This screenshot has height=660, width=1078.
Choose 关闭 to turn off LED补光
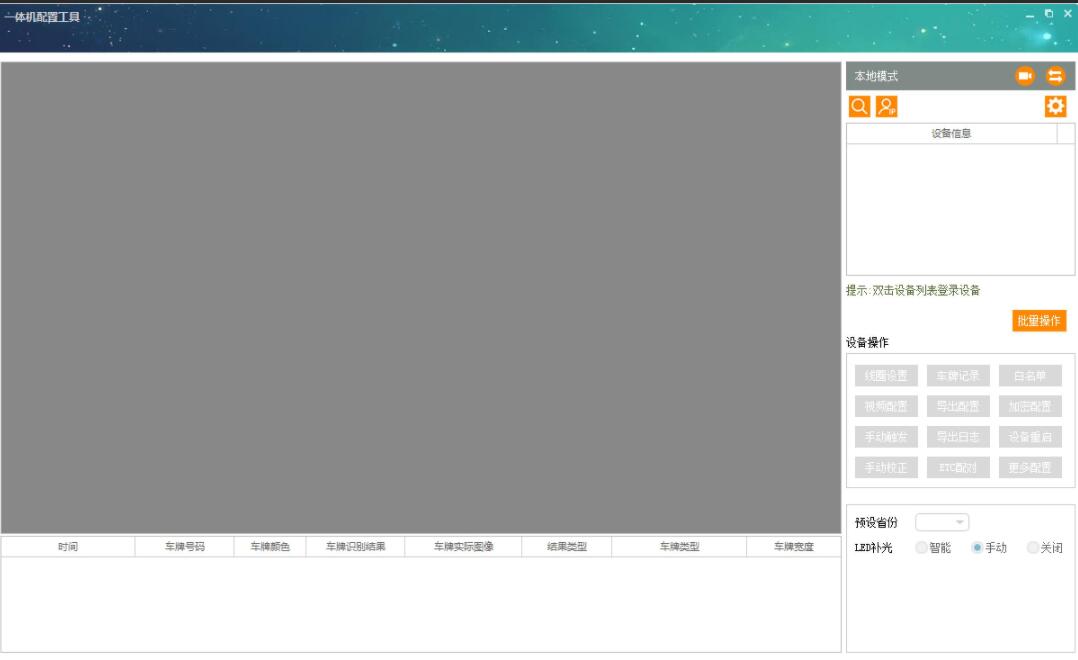(1033, 548)
